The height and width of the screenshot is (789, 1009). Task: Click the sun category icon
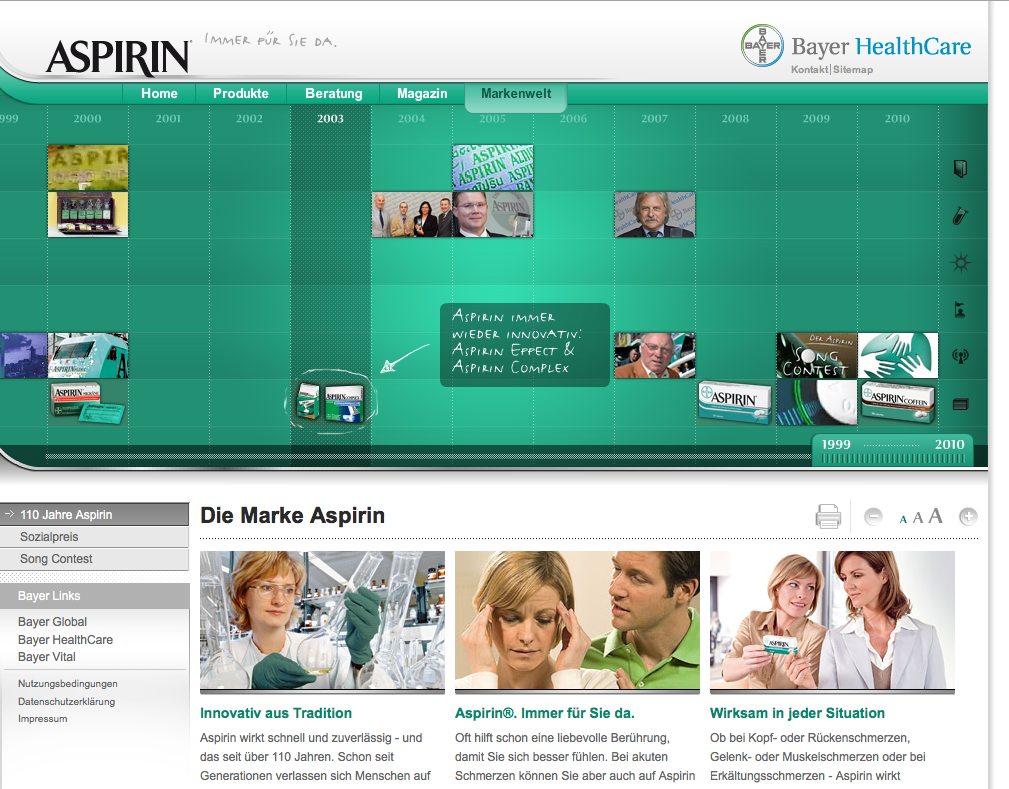961,263
